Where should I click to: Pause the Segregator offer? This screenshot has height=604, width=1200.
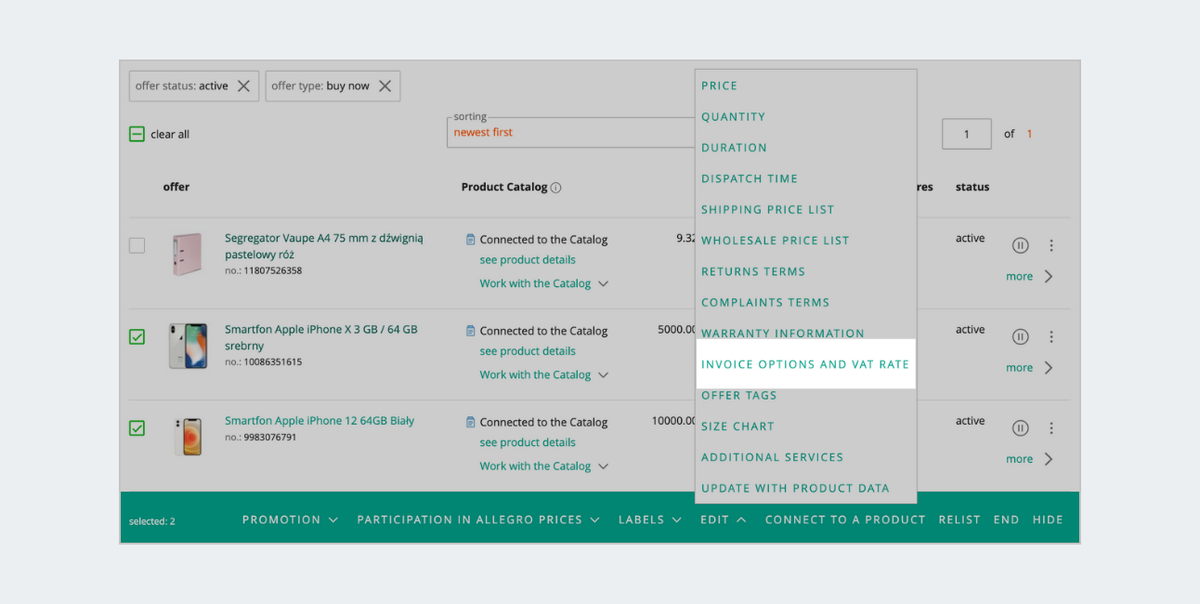[1020, 245]
